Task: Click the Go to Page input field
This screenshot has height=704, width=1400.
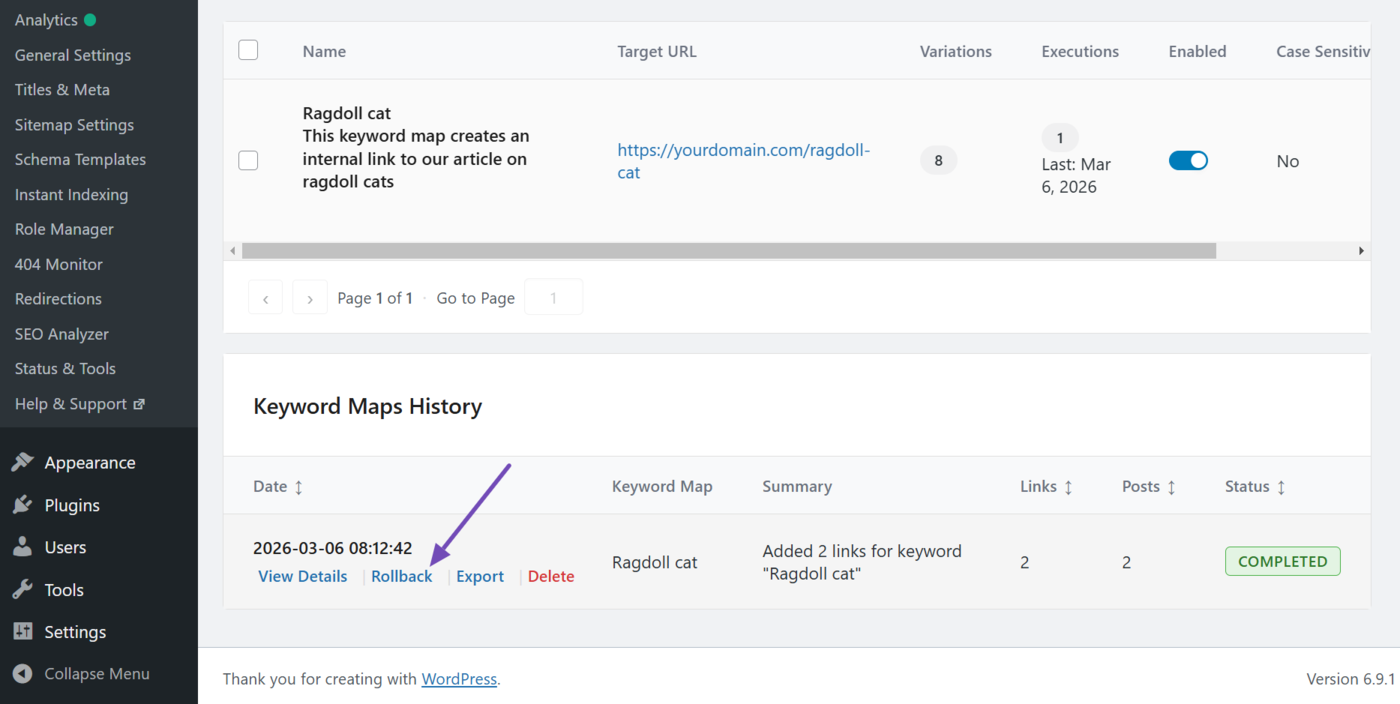Action: point(553,298)
